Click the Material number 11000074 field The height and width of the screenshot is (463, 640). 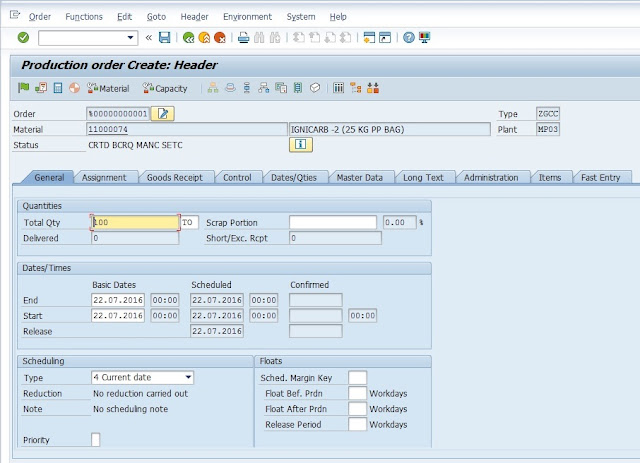187,129
